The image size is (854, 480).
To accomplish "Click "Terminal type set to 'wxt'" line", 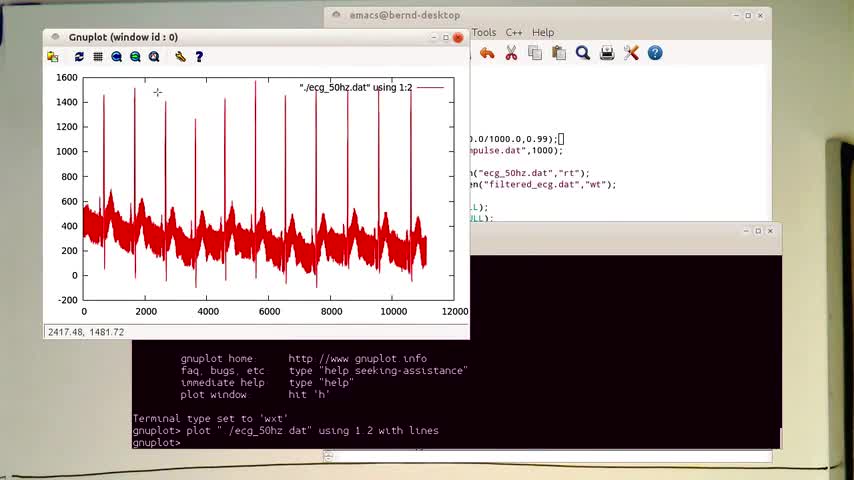I will point(210,418).
